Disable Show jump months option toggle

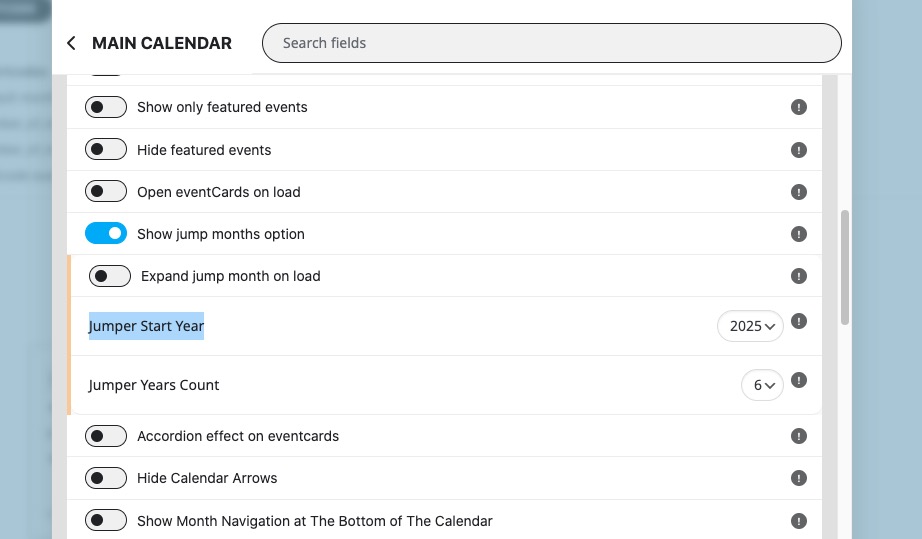106,233
